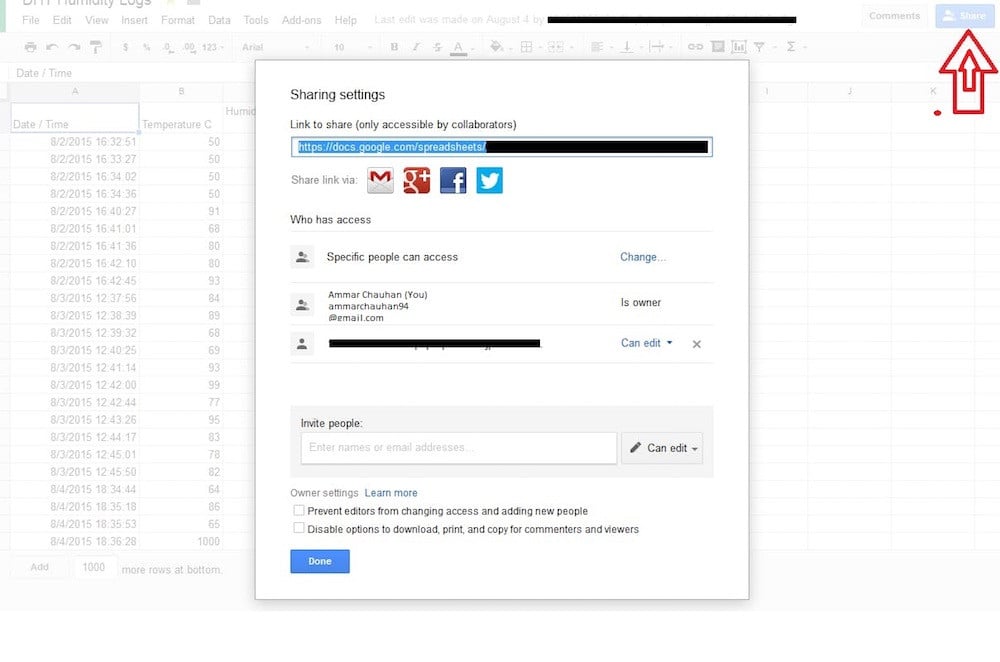Open the Format menu
The height and width of the screenshot is (662, 1000).
pos(178,20)
